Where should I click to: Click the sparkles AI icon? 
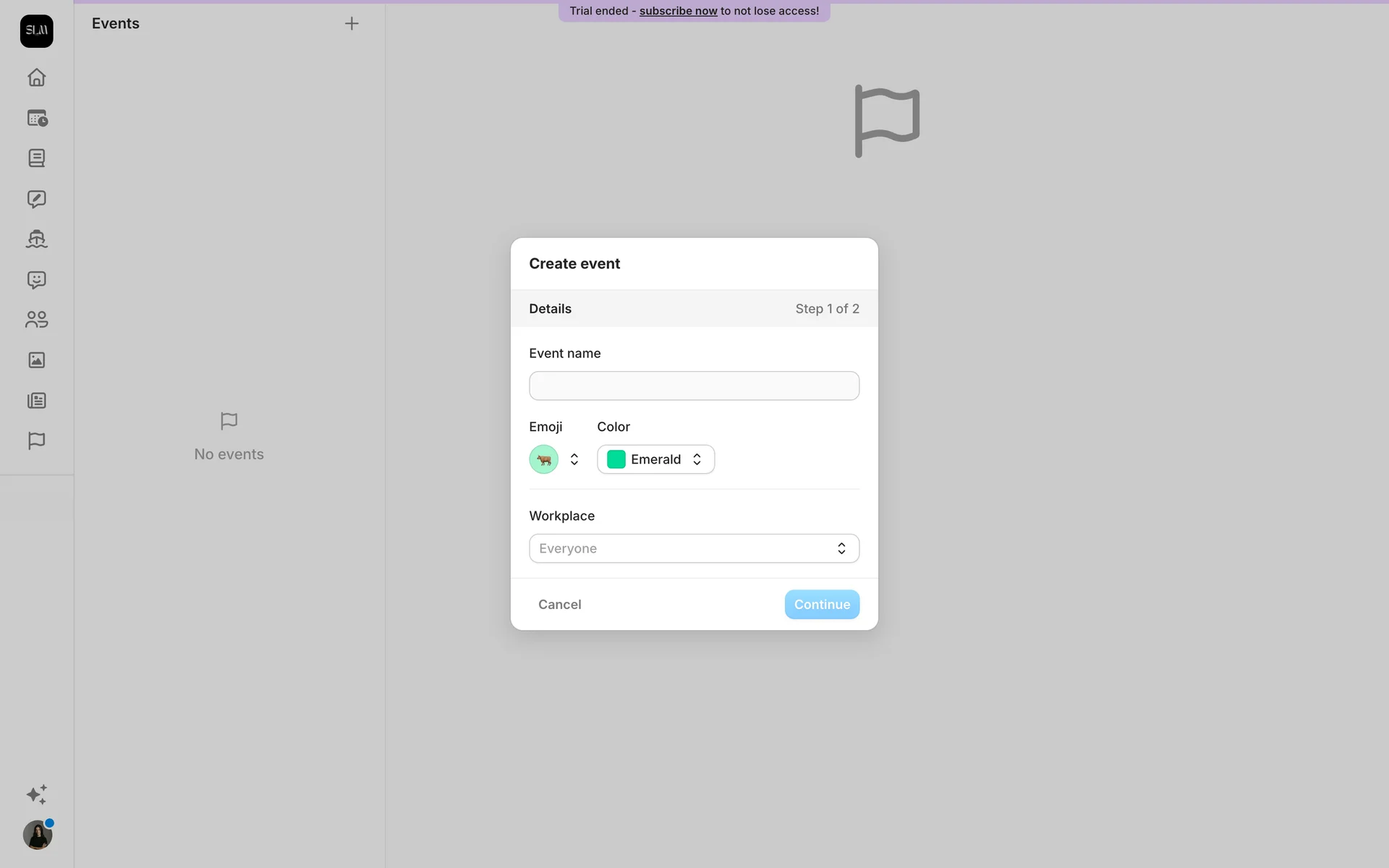tap(36, 794)
